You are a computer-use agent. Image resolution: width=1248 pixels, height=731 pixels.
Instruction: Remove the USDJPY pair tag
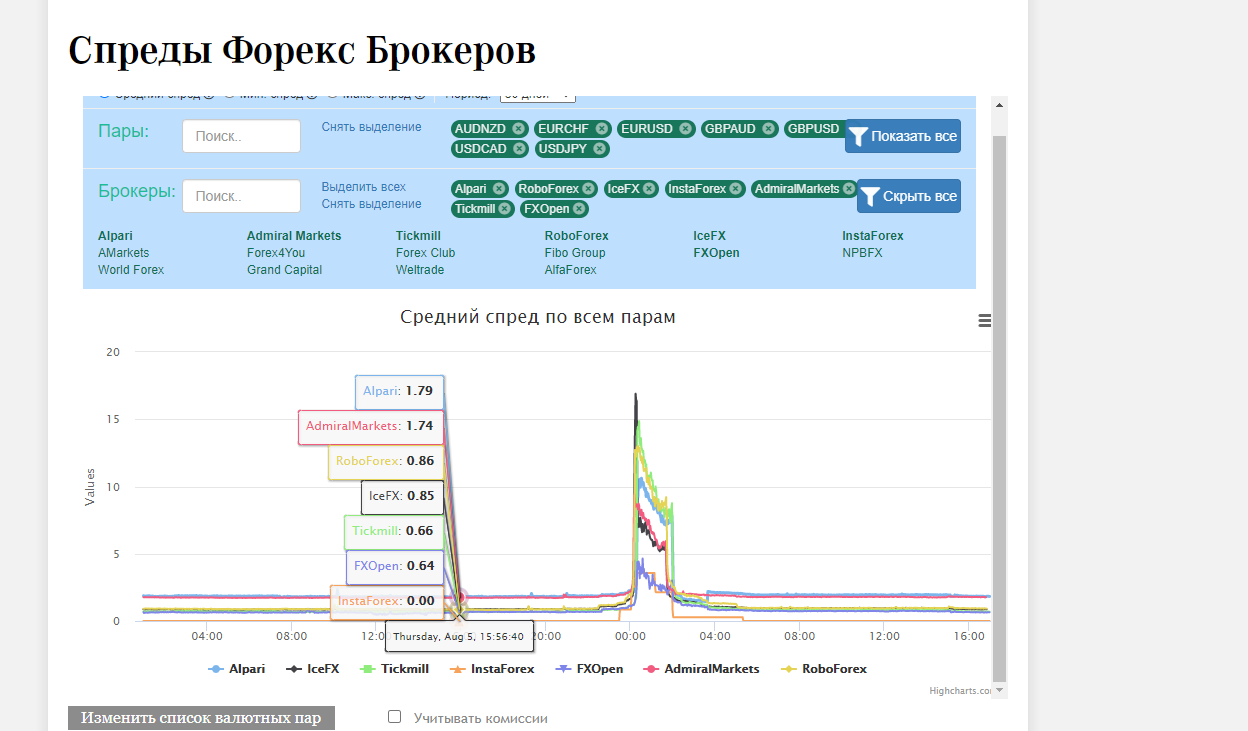[599, 148]
